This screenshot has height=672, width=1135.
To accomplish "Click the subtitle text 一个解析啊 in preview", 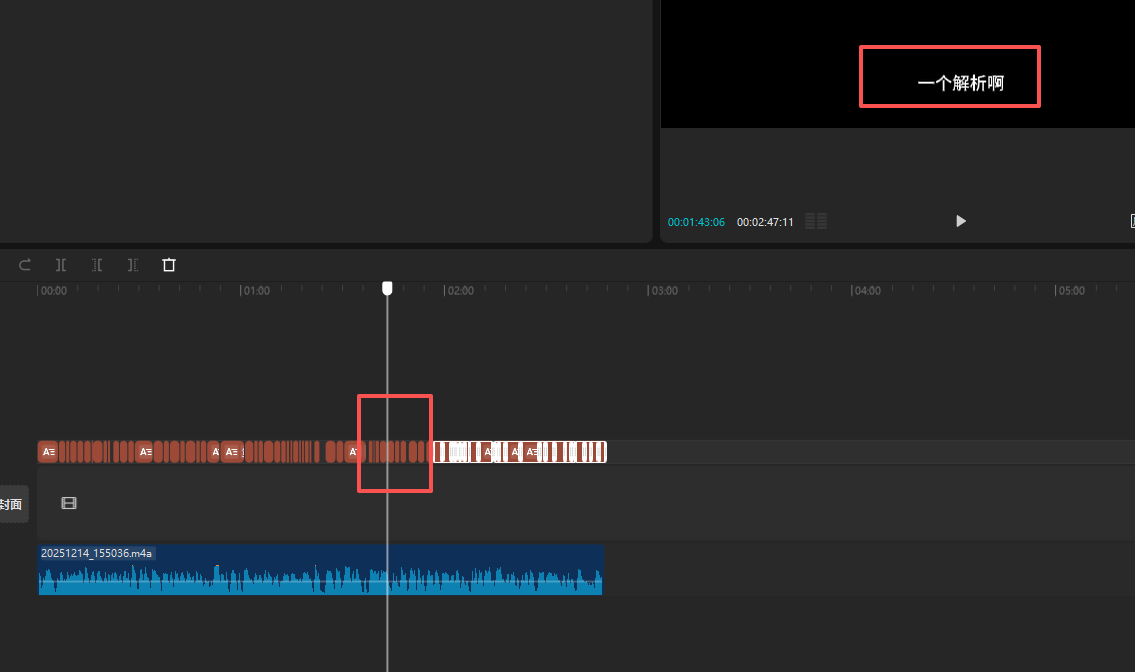I will (961, 83).
